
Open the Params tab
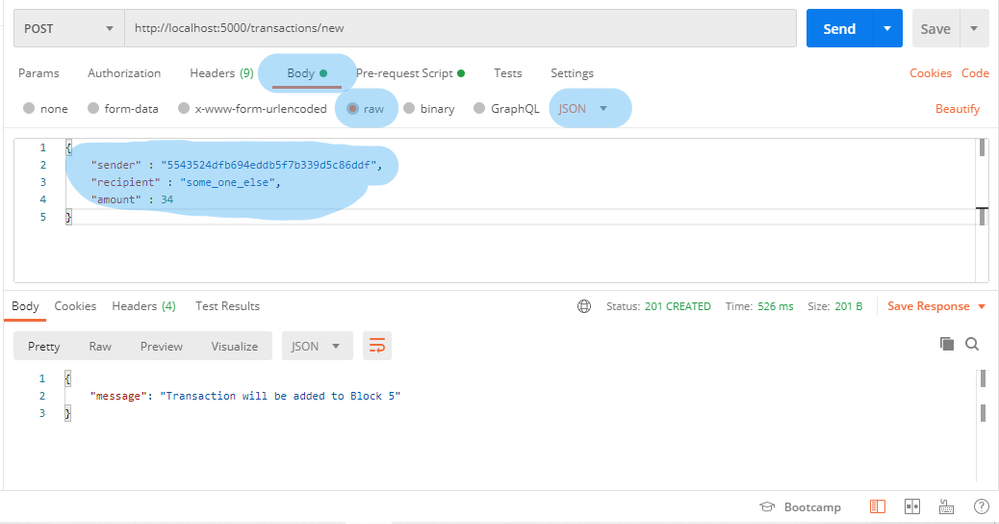[x=38, y=73]
